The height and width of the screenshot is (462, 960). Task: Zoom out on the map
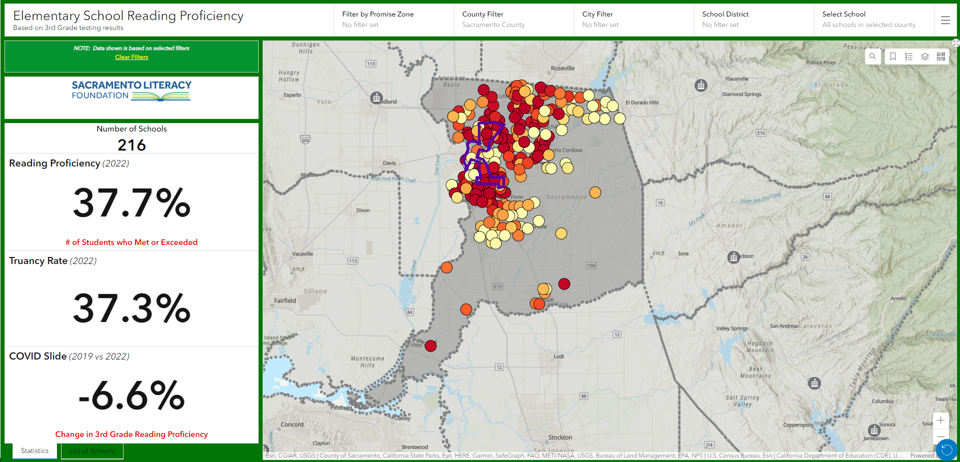(x=940, y=436)
